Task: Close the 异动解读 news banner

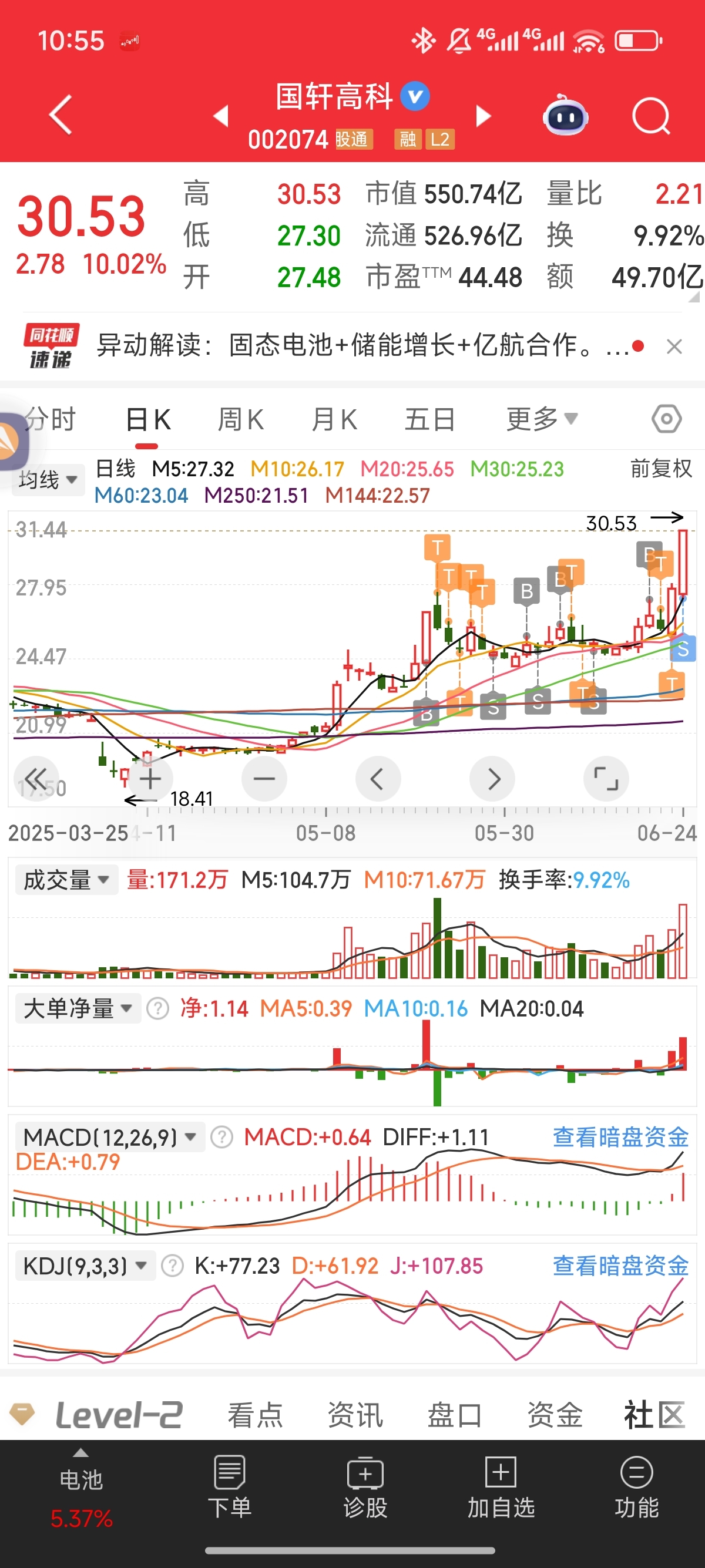Action: [x=674, y=346]
